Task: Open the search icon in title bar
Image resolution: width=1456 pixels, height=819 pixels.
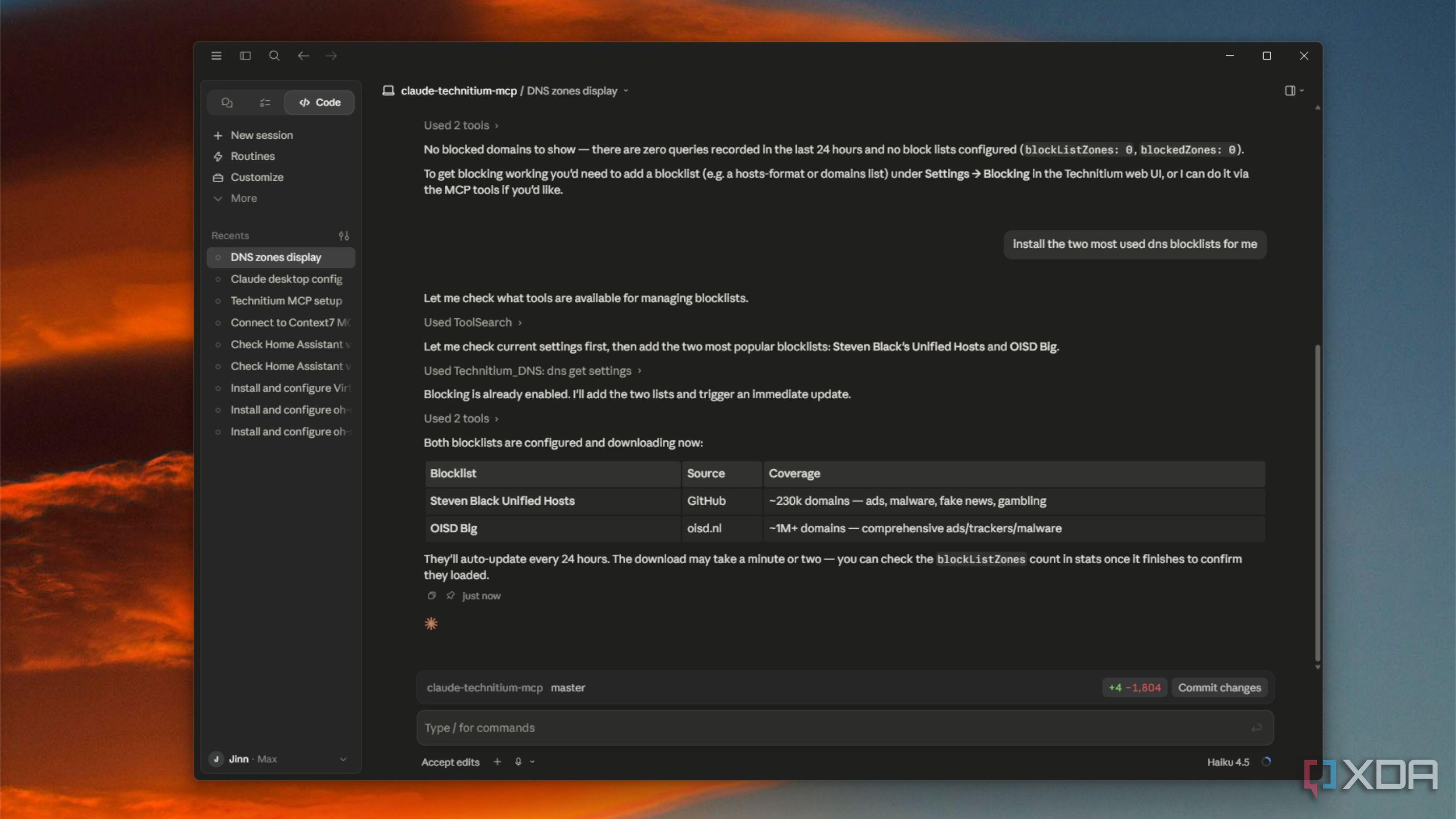Action: 274,55
